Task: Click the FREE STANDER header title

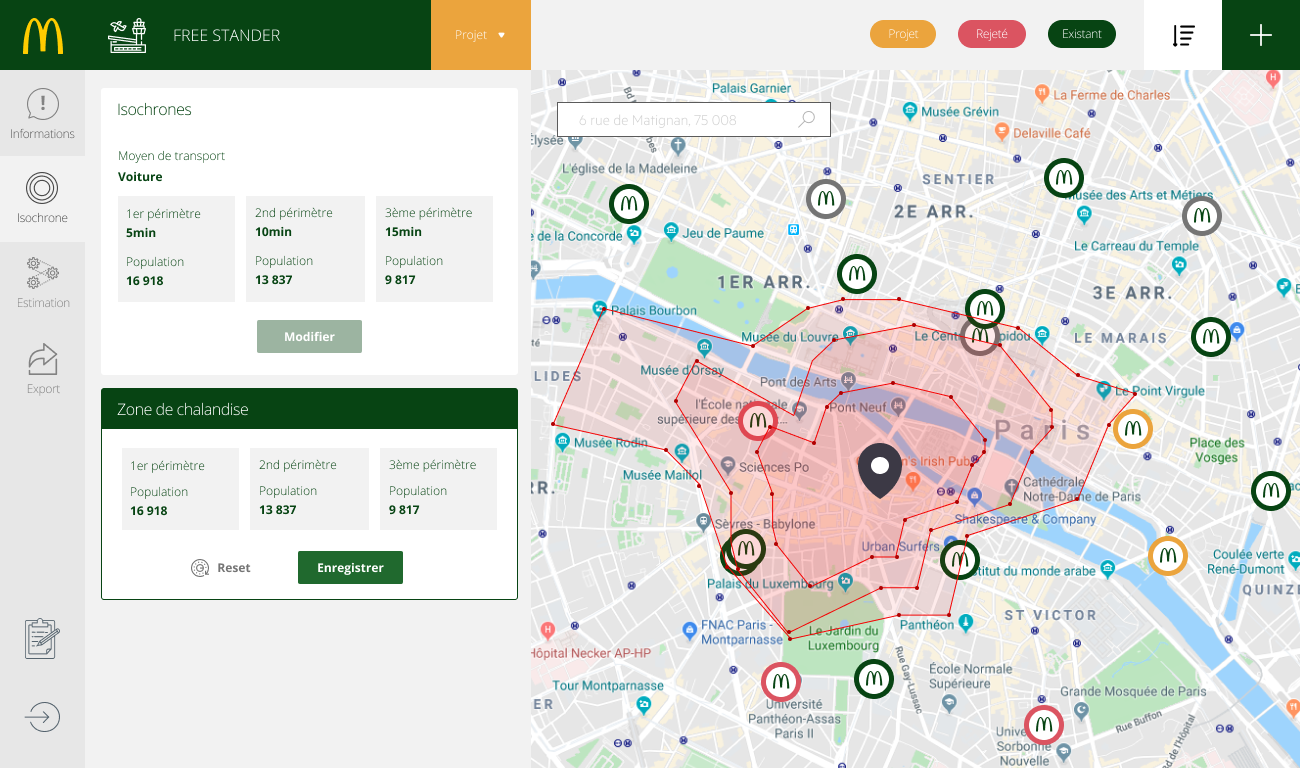Action: tap(226, 35)
